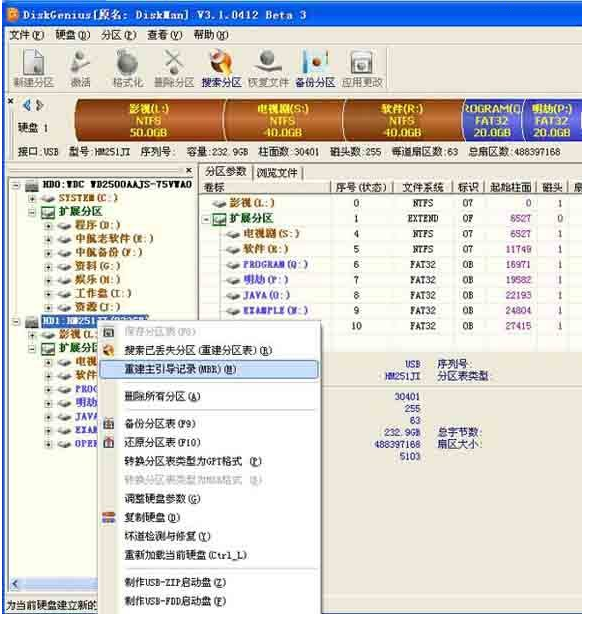Choose 备份分区表(F9) from context menu
Image resolution: width=594 pixels, height=617 pixels.
pos(209,424)
